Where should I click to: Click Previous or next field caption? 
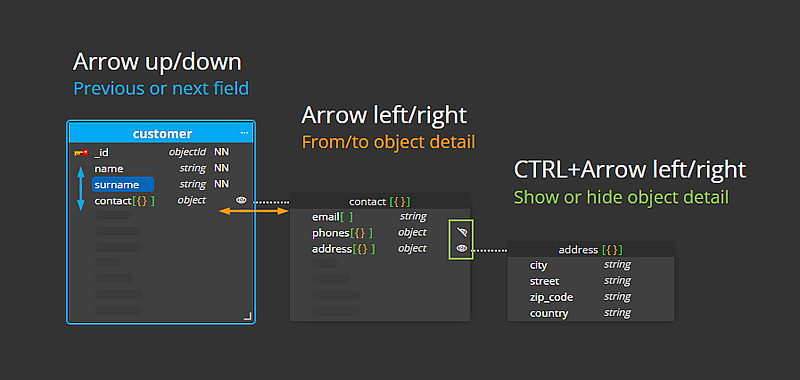(161, 89)
